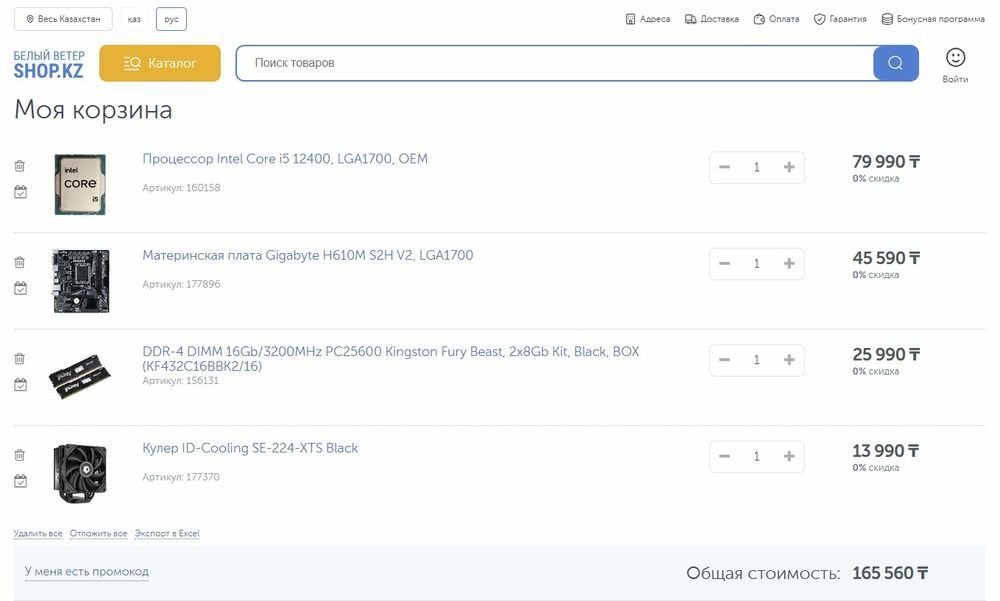Postpone the ID-Cooling cooler item
The image size is (1000, 601).
[x=20, y=481]
